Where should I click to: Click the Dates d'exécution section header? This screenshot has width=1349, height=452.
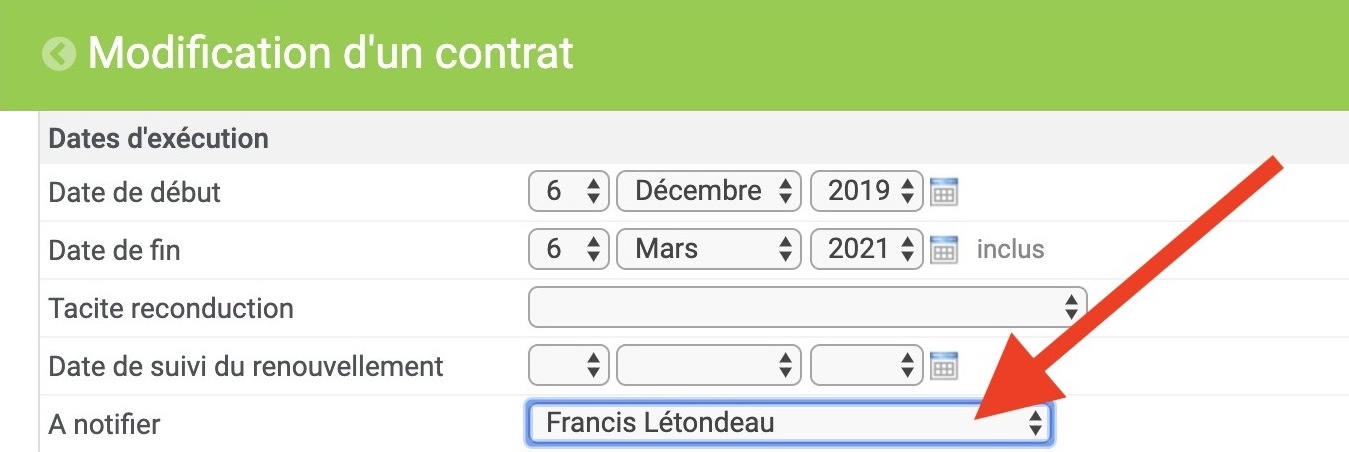(x=158, y=138)
